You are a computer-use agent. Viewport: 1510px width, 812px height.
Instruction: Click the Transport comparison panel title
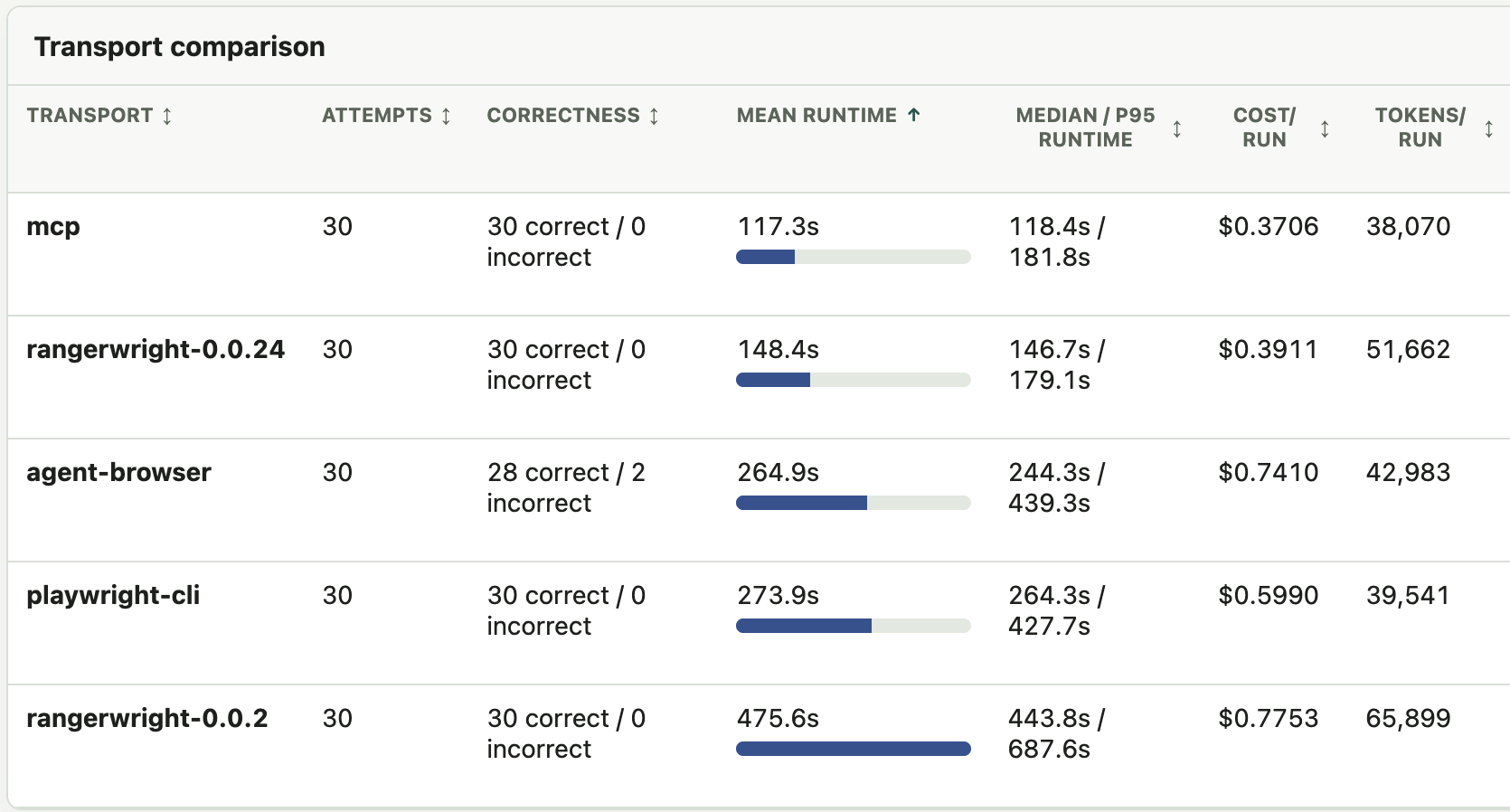point(180,47)
